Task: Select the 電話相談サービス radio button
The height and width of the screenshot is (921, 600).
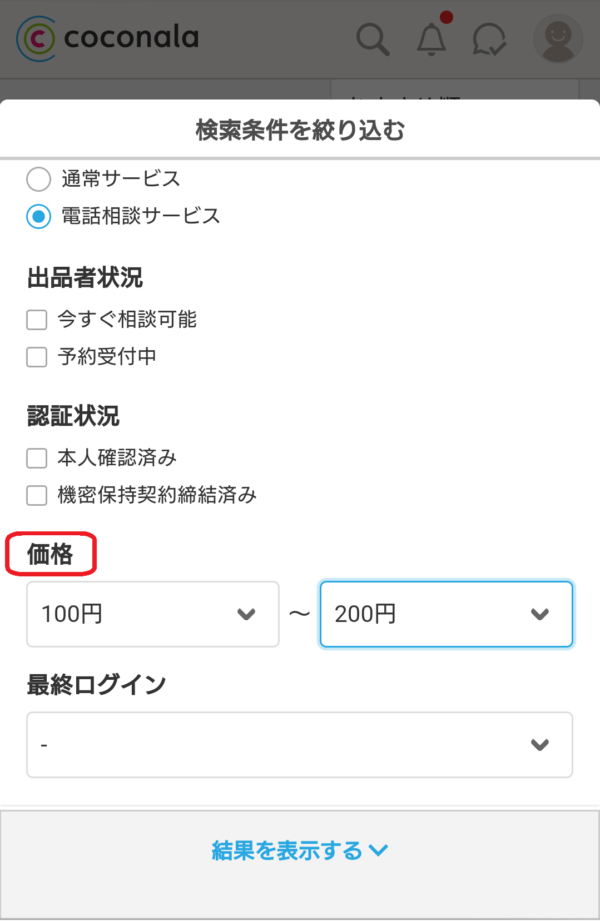Action: click(x=38, y=216)
